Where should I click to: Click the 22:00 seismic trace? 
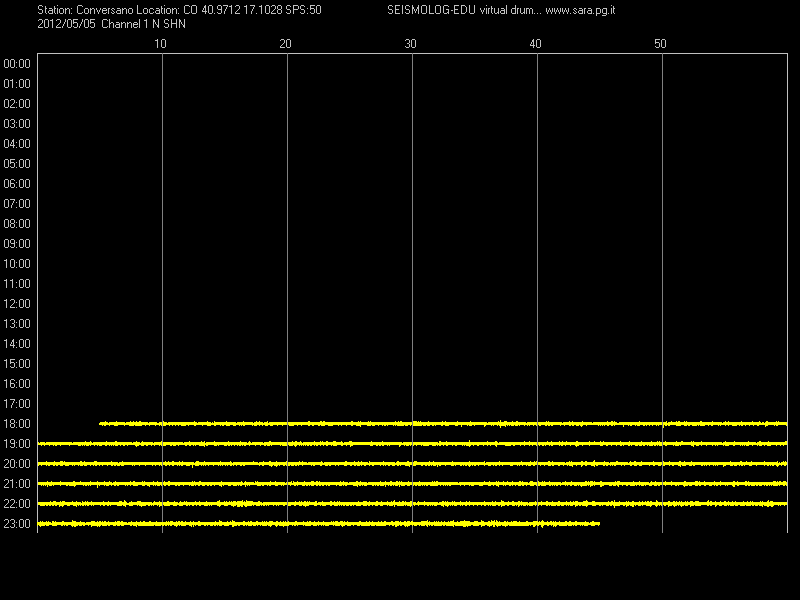click(412, 504)
